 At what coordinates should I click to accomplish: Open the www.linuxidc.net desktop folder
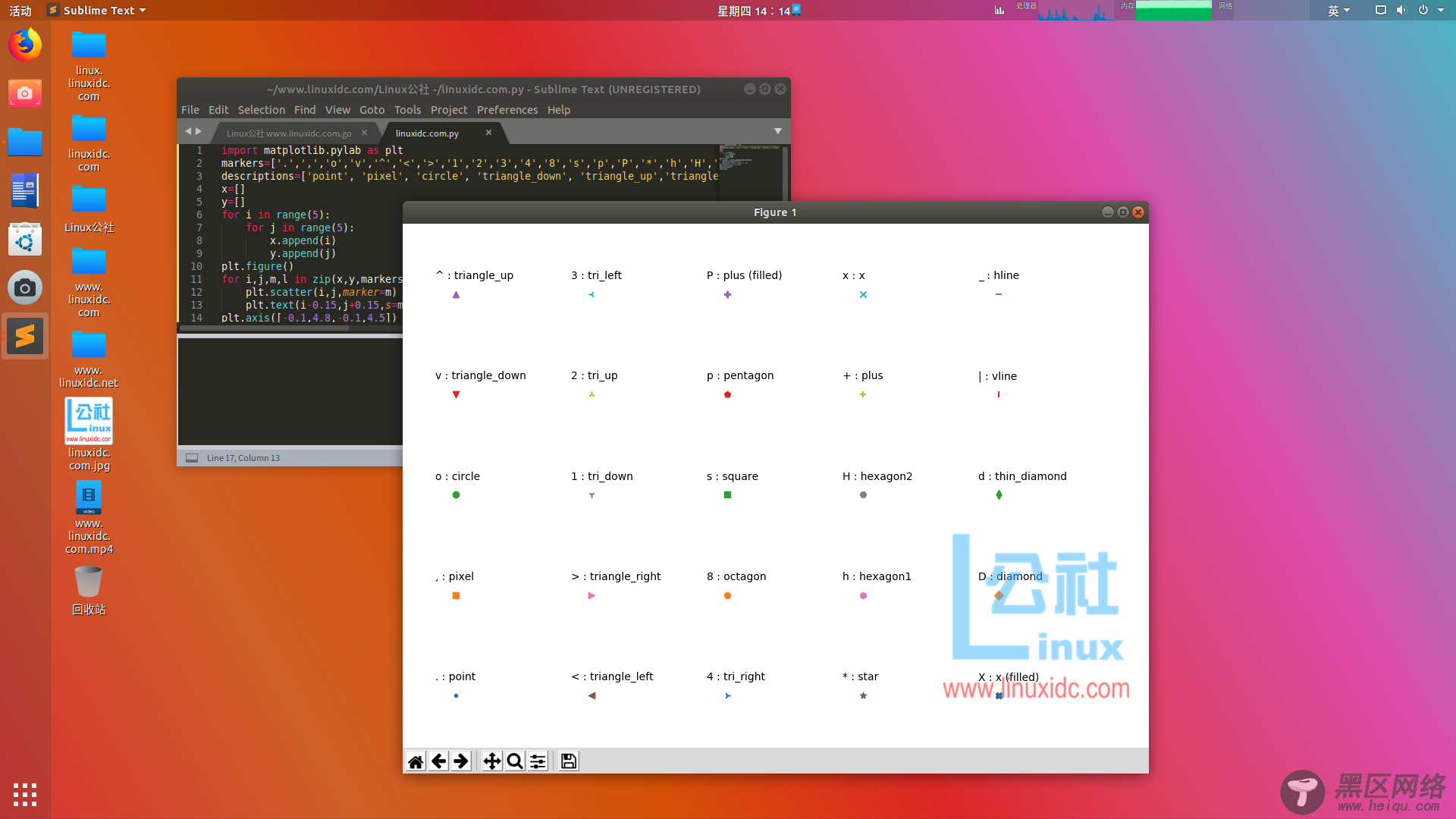pyautogui.click(x=89, y=359)
